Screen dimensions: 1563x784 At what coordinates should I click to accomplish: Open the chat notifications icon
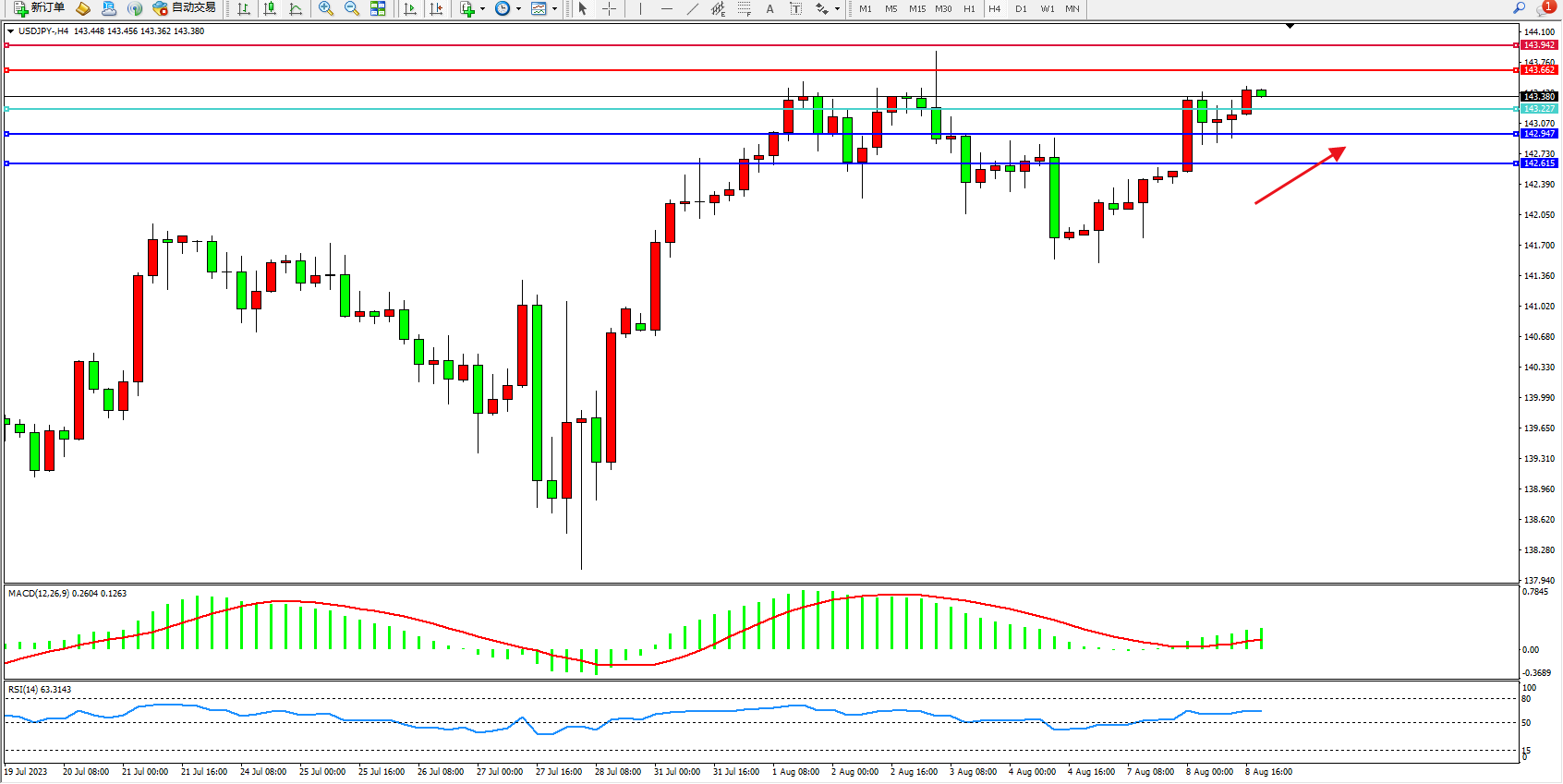click(x=1545, y=8)
